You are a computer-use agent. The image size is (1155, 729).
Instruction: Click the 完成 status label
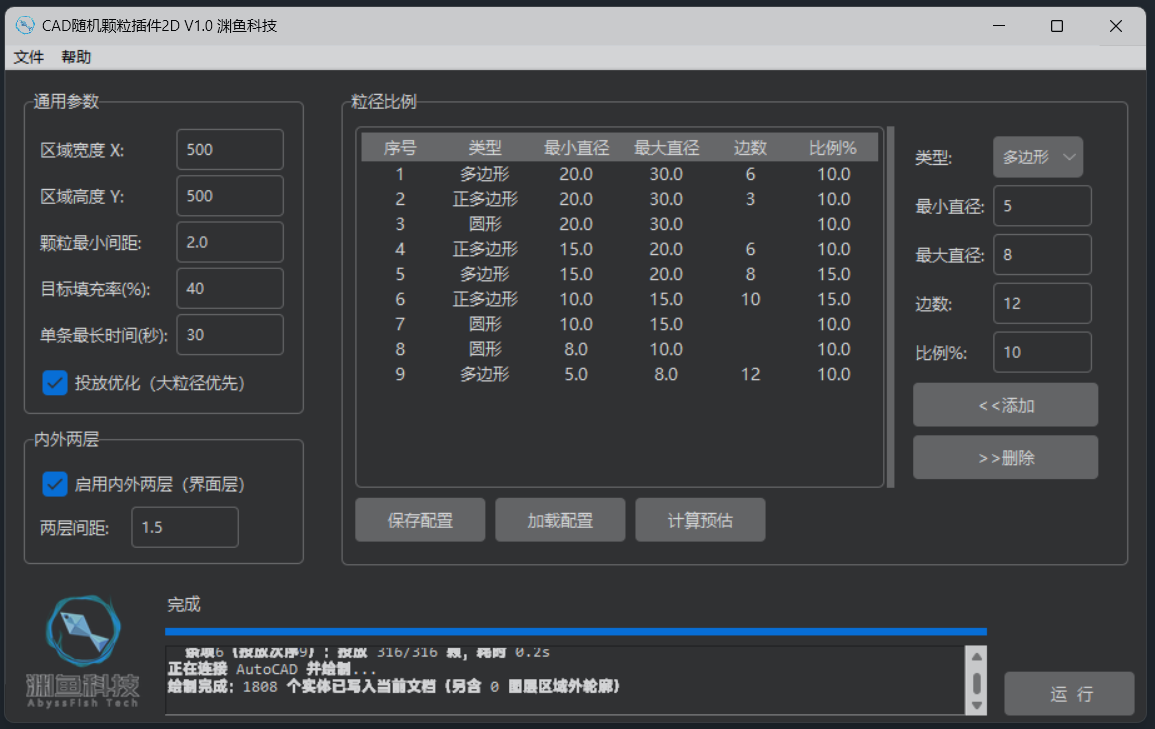pyautogui.click(x=183, y=605)
